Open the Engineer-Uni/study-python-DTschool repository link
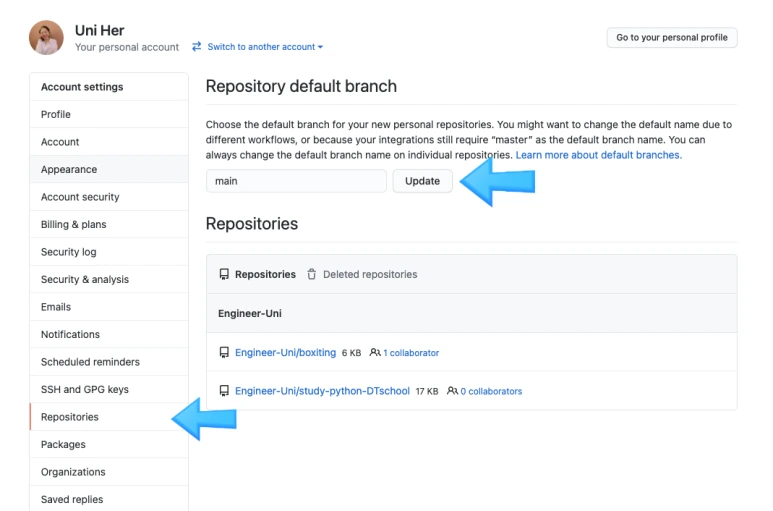The image size is (773, 511). point(322,391)
